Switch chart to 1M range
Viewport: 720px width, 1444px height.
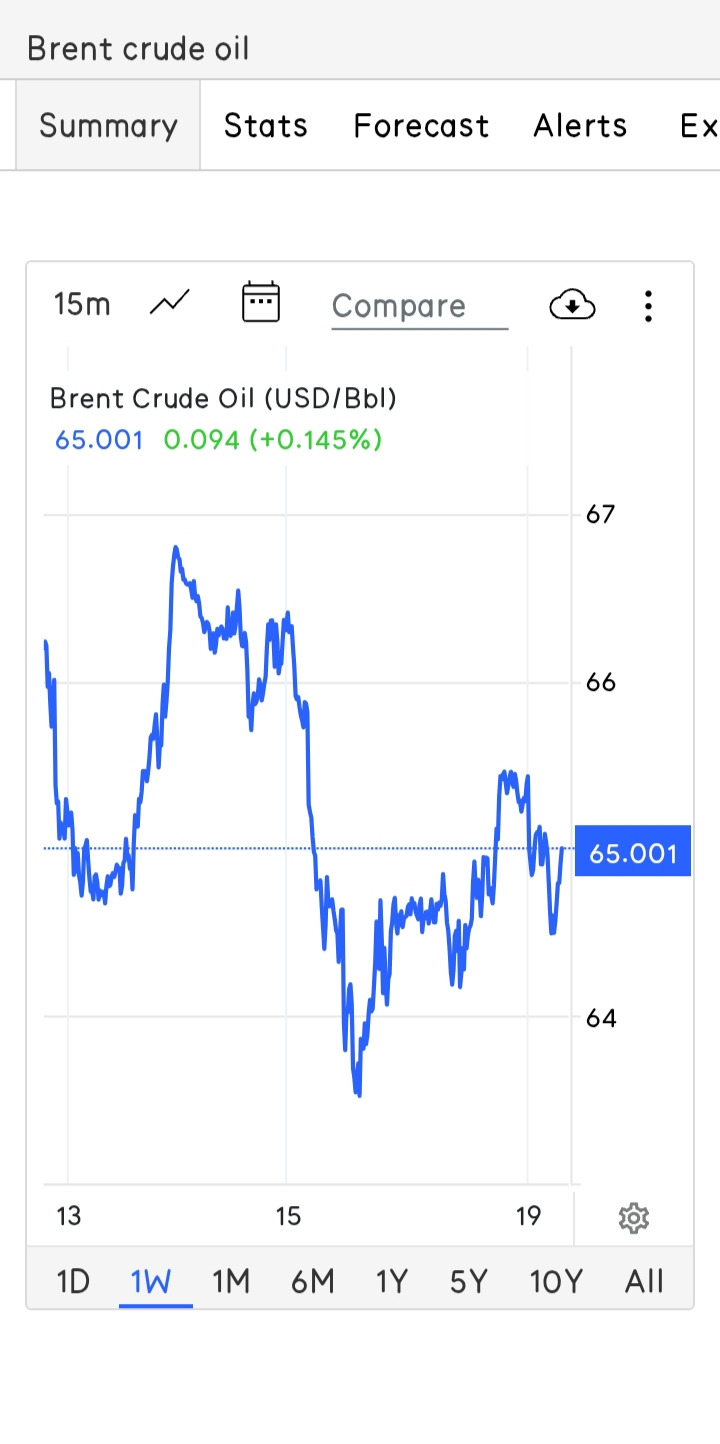[x=231, y=1281]
